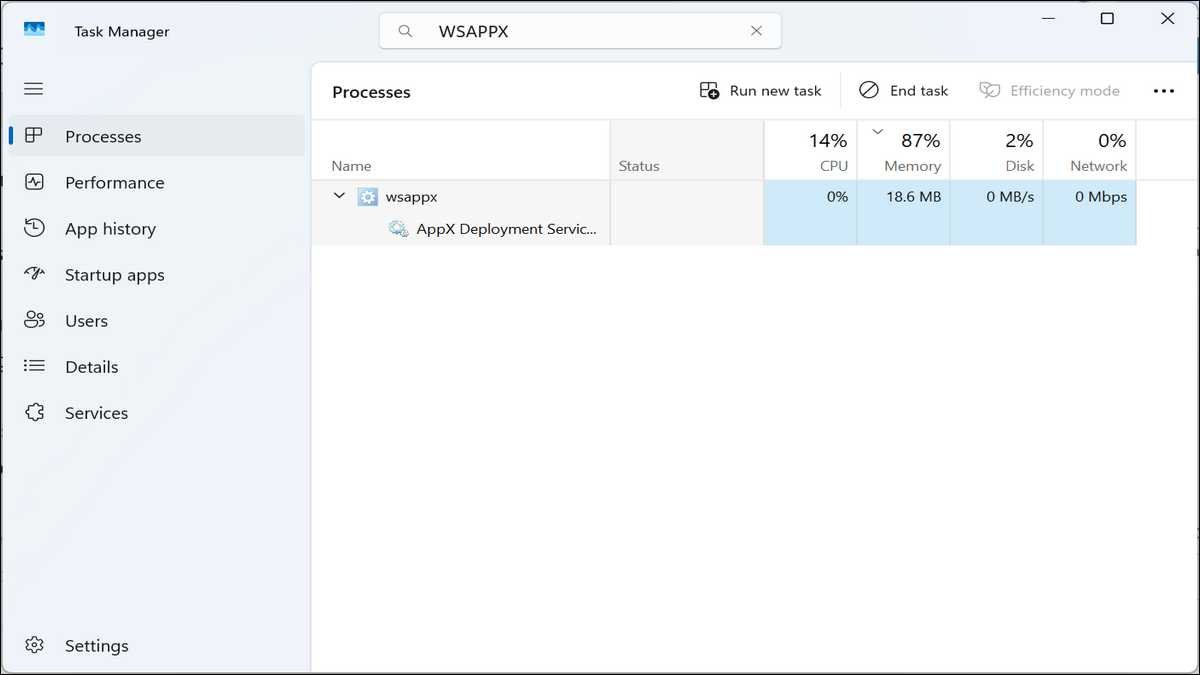Clear the WSAPPX search text with X

[757, 31]
